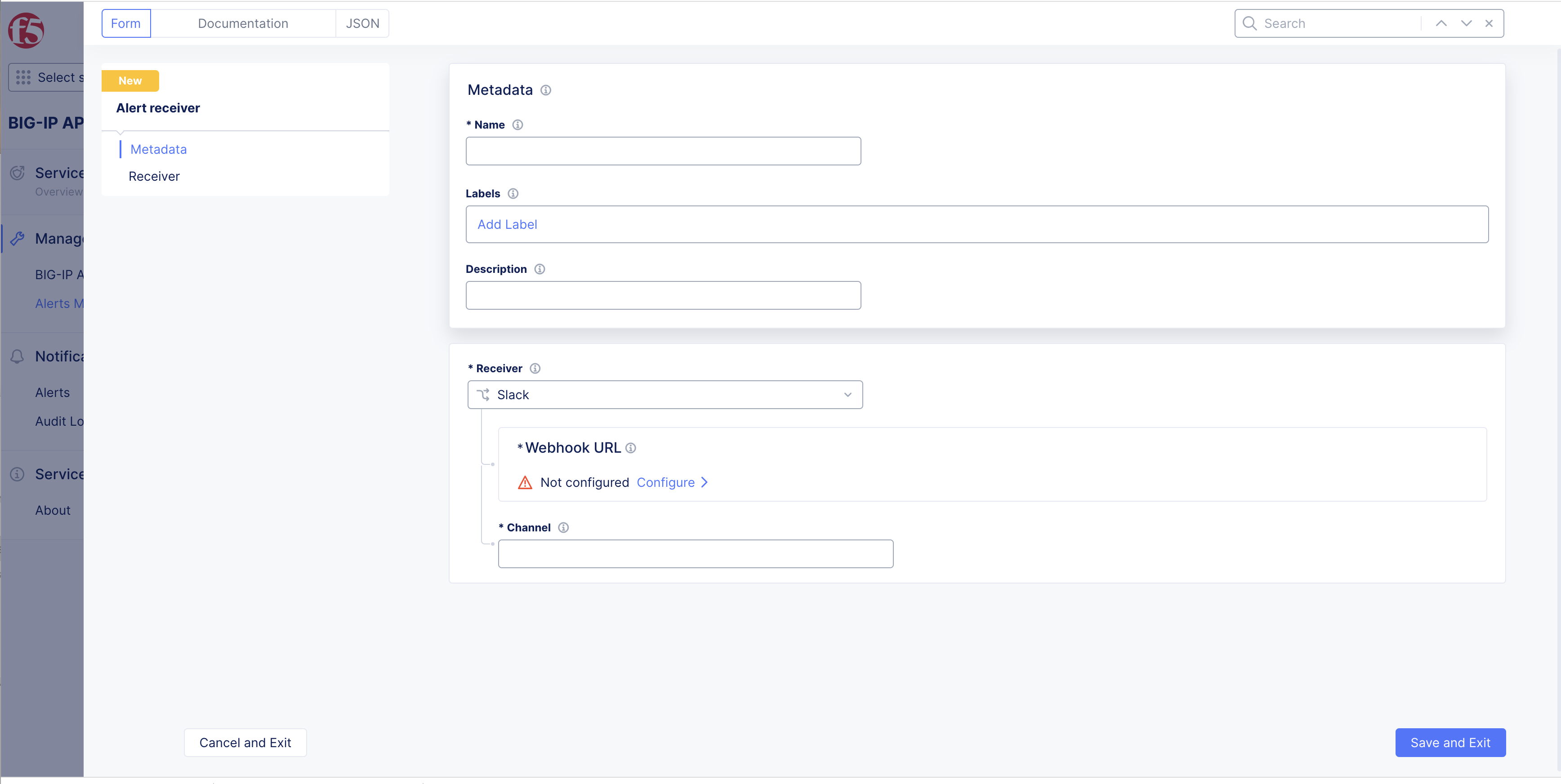Go to the Receiver section in navigation

[154, 177]
